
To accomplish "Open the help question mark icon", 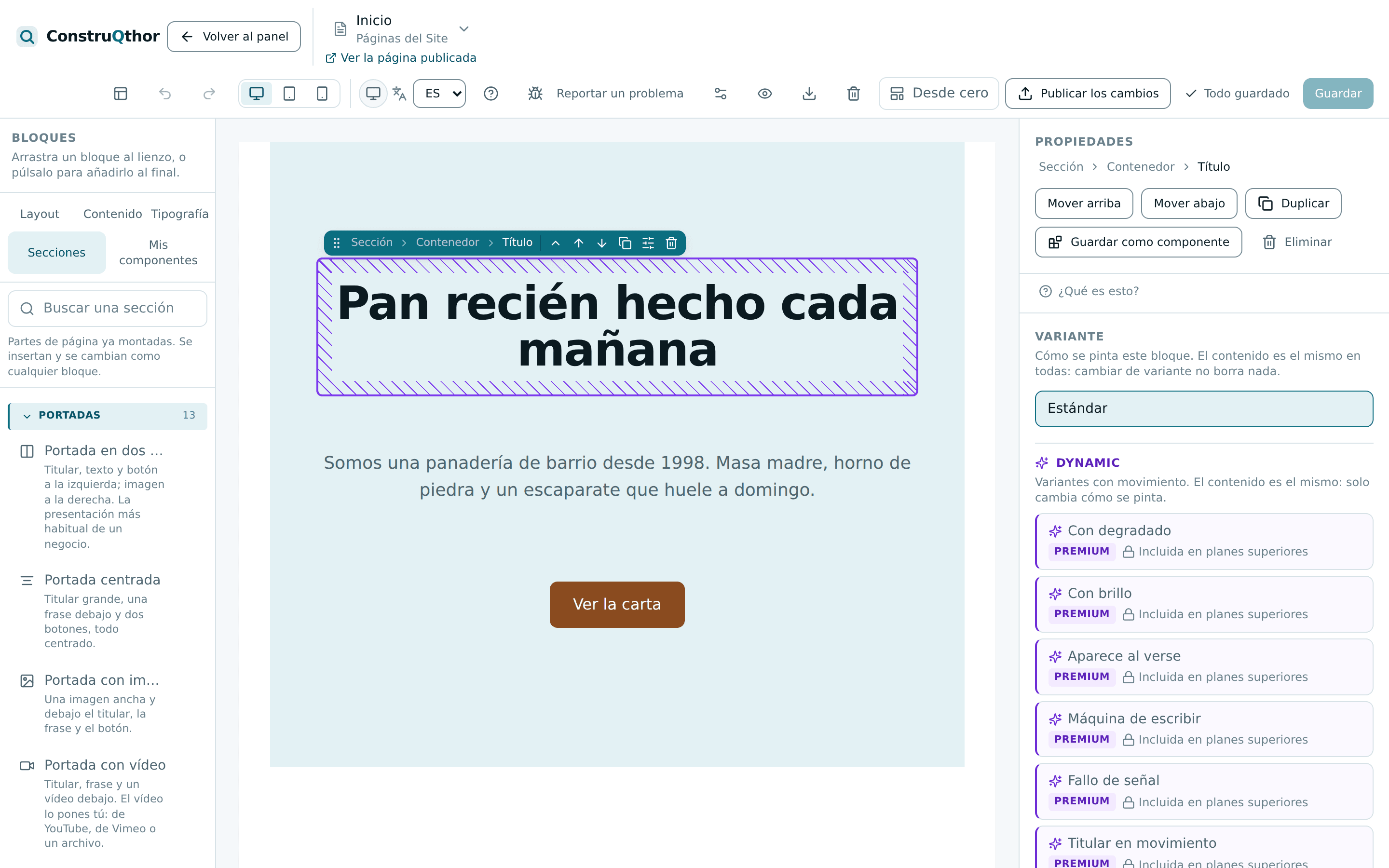I will tap(491, 94).
